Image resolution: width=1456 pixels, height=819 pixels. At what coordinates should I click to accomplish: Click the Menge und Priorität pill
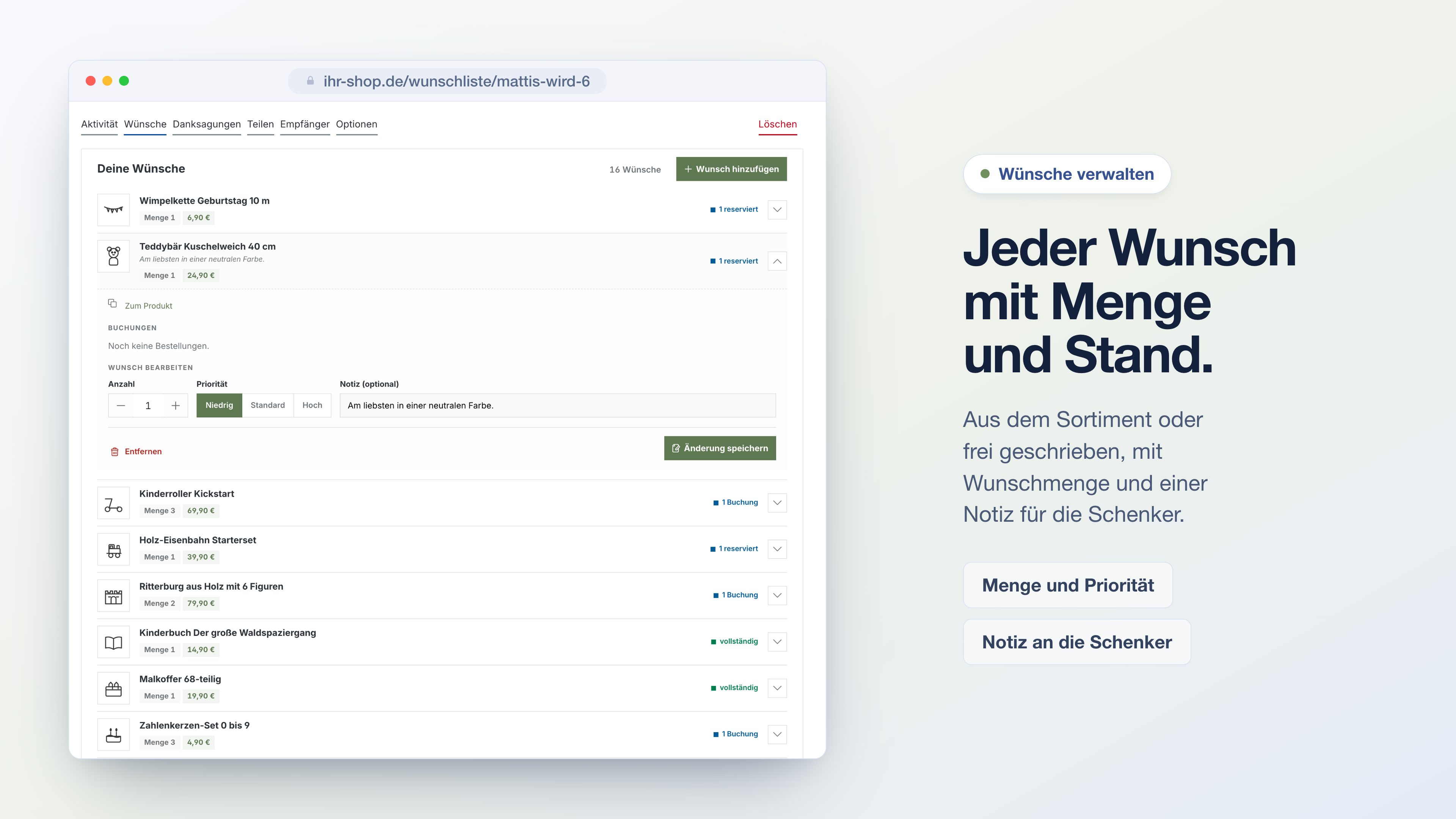[x=1068, y=585]
